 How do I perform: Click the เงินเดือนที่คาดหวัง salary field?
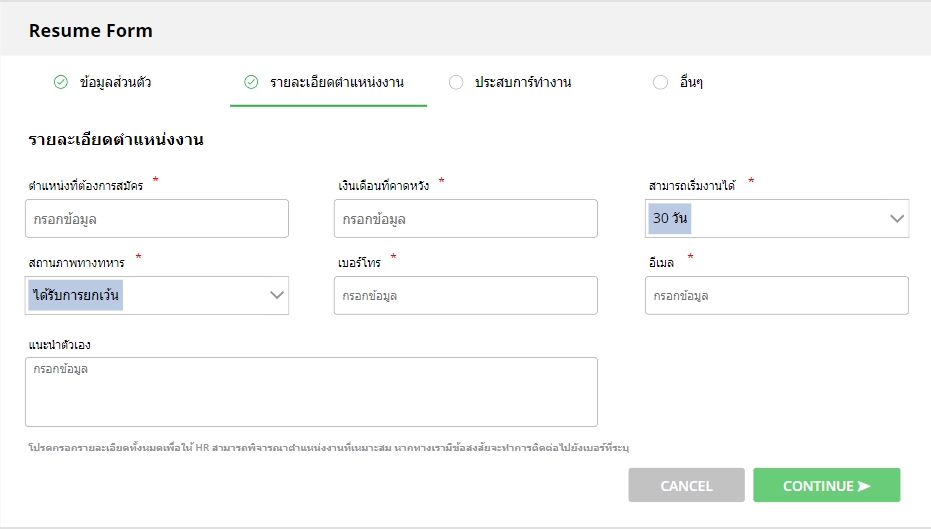tap(465, 219)
